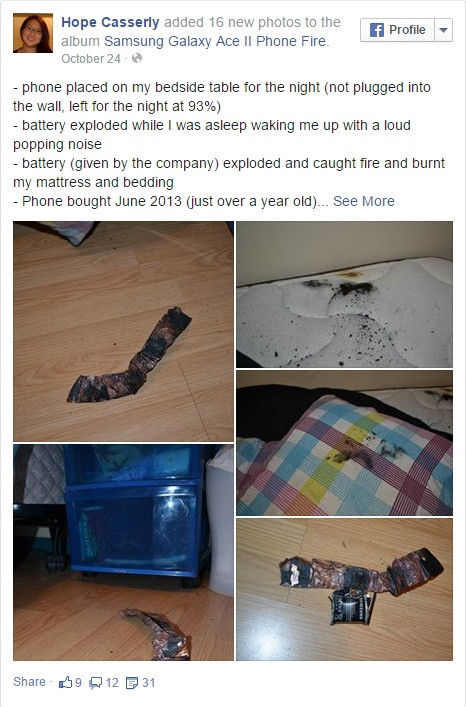Open the 12 comments count
This screenshot has width=466, height=707.
click(x=112, y=683)
